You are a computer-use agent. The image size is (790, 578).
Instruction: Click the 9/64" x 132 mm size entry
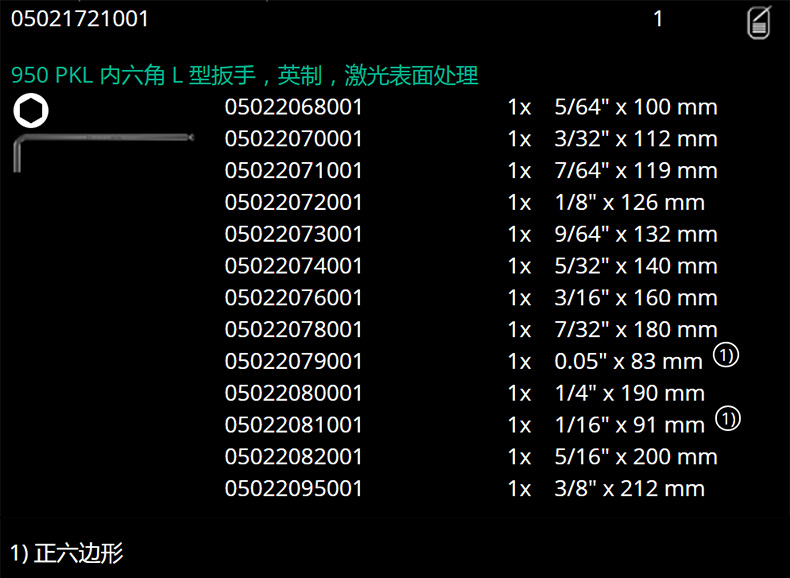(x=635, y=235)
